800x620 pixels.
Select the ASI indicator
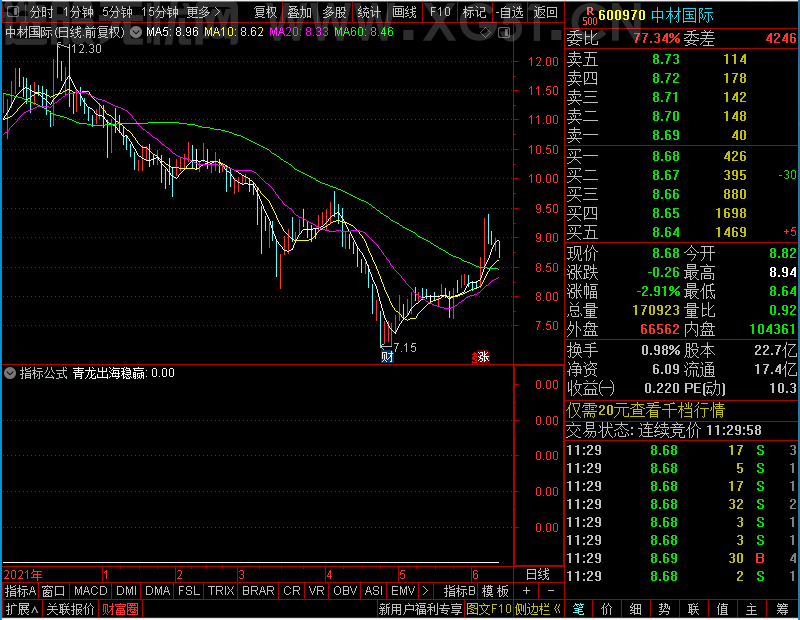point(373,591)
